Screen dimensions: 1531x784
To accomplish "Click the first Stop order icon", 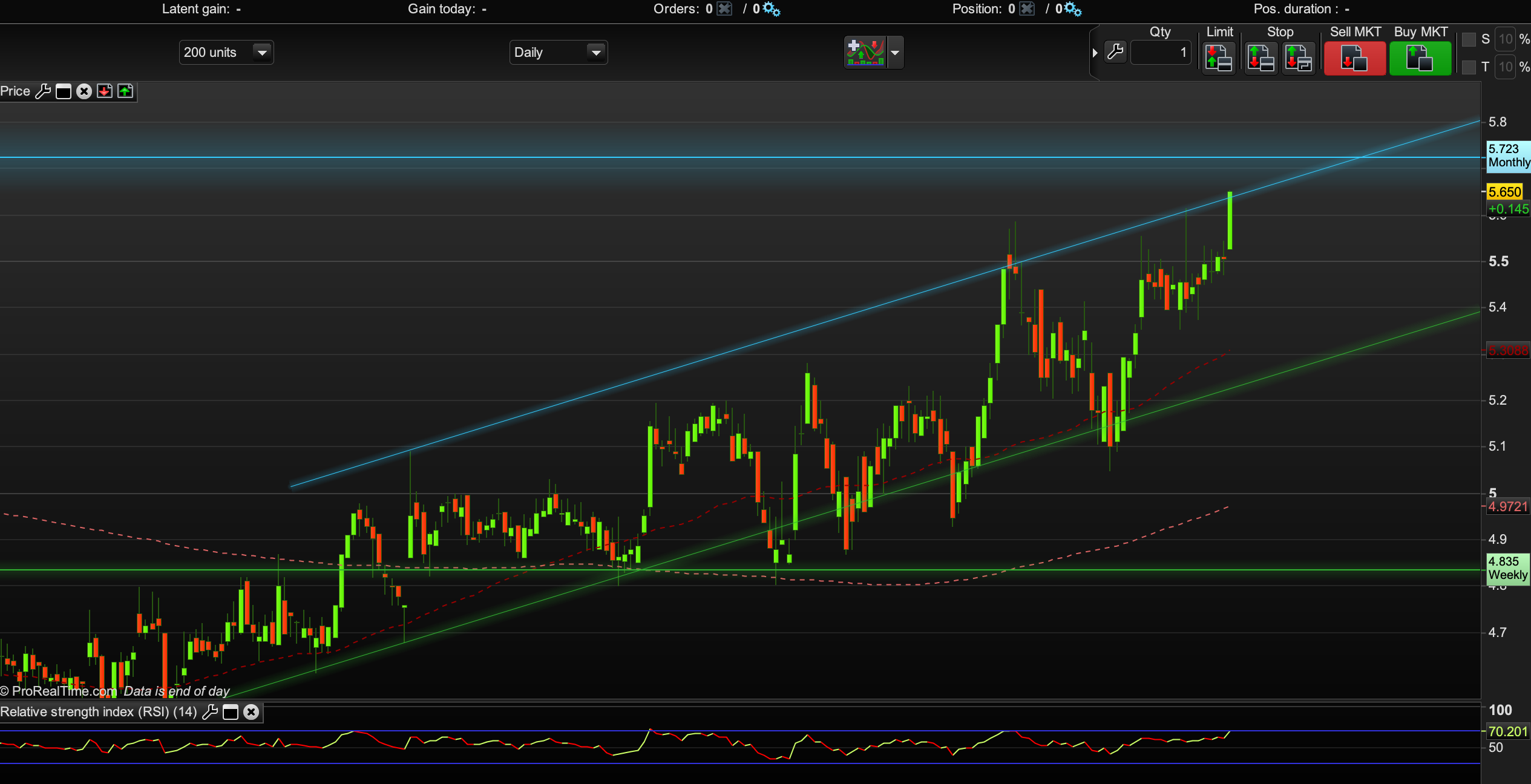I will pos(1261,59).
